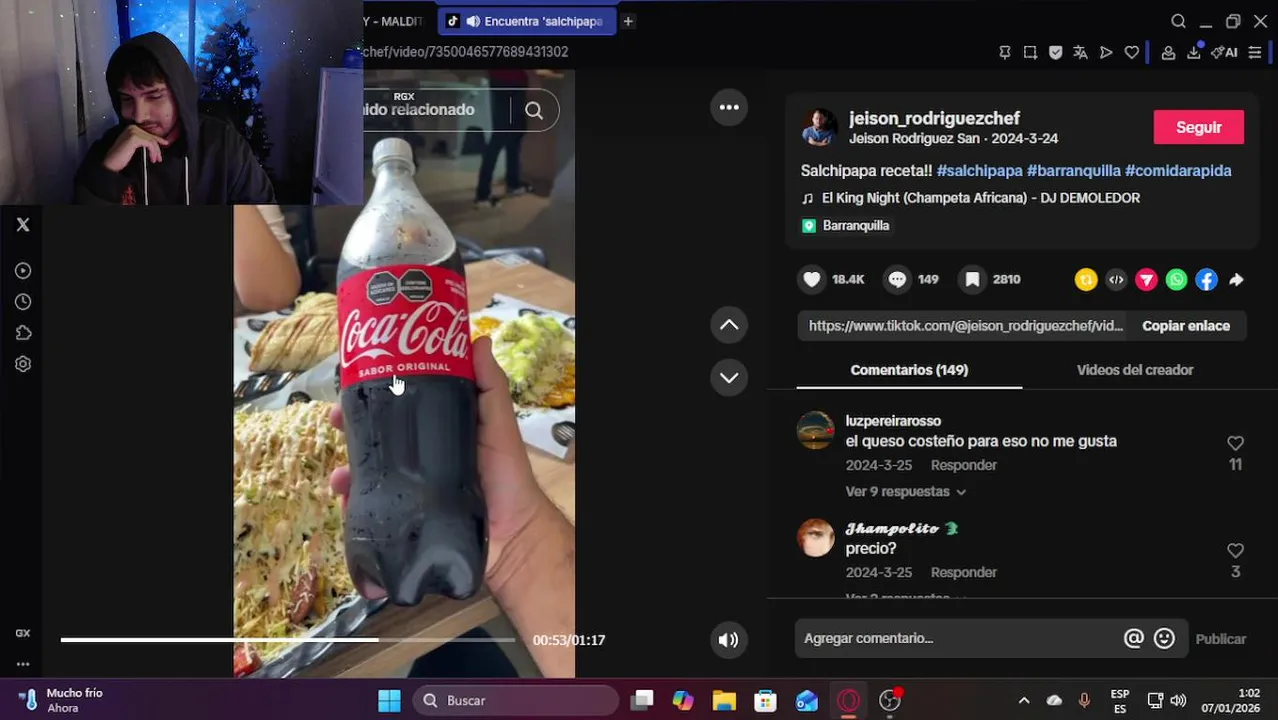Open the player icon in Opera sidebar

23,271
